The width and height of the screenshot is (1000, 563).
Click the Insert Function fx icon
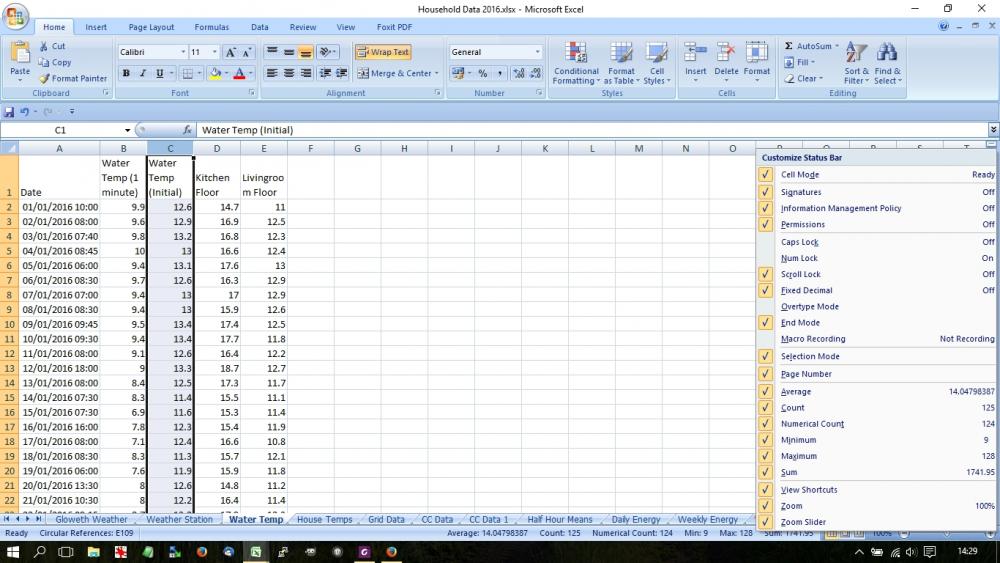pos(187,130)
